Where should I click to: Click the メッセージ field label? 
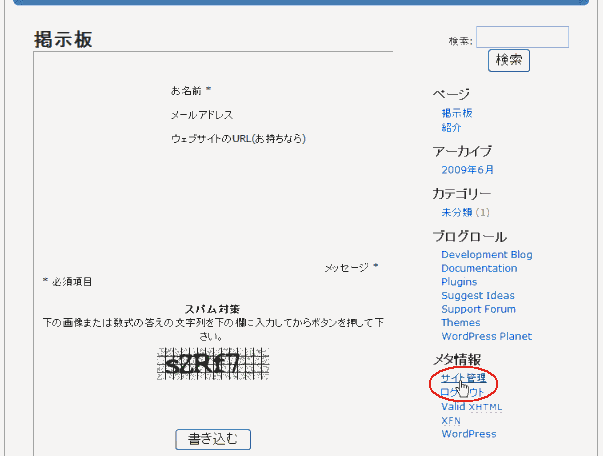tap(346, 267)
